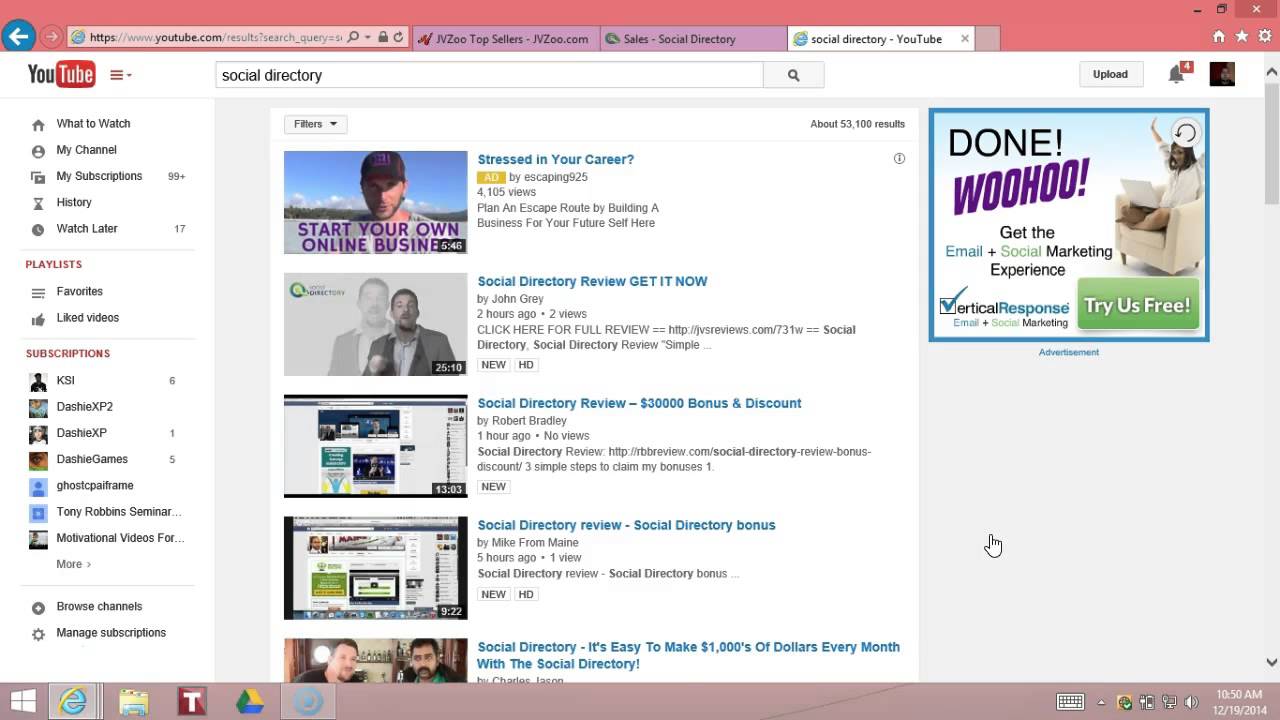Viewport: 1280px width, 720px height.
Task: Open the KSI channel subscription
Action: [65, 380]
